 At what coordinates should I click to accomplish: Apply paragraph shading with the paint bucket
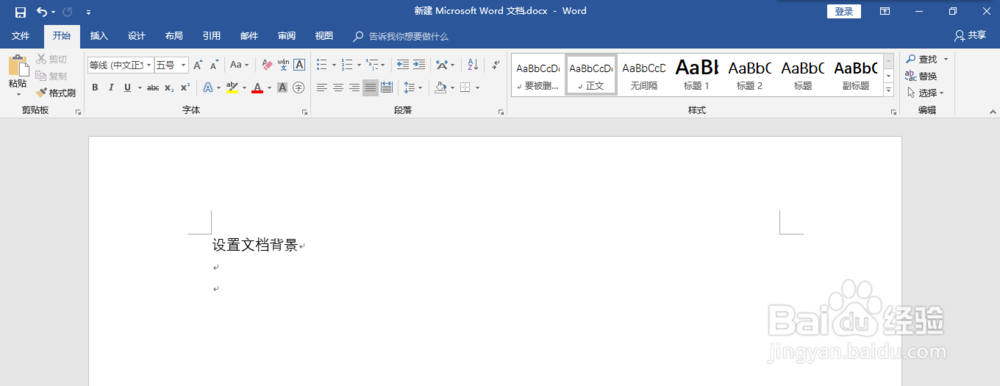click(x=440, y=87)
